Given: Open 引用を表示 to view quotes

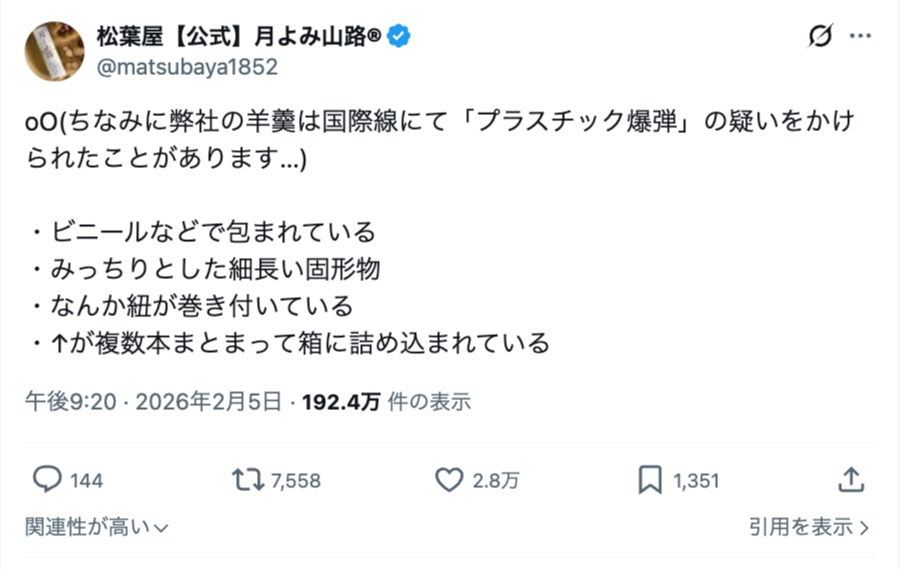Looking at the screenshot, I should click(x=810, y=526).
